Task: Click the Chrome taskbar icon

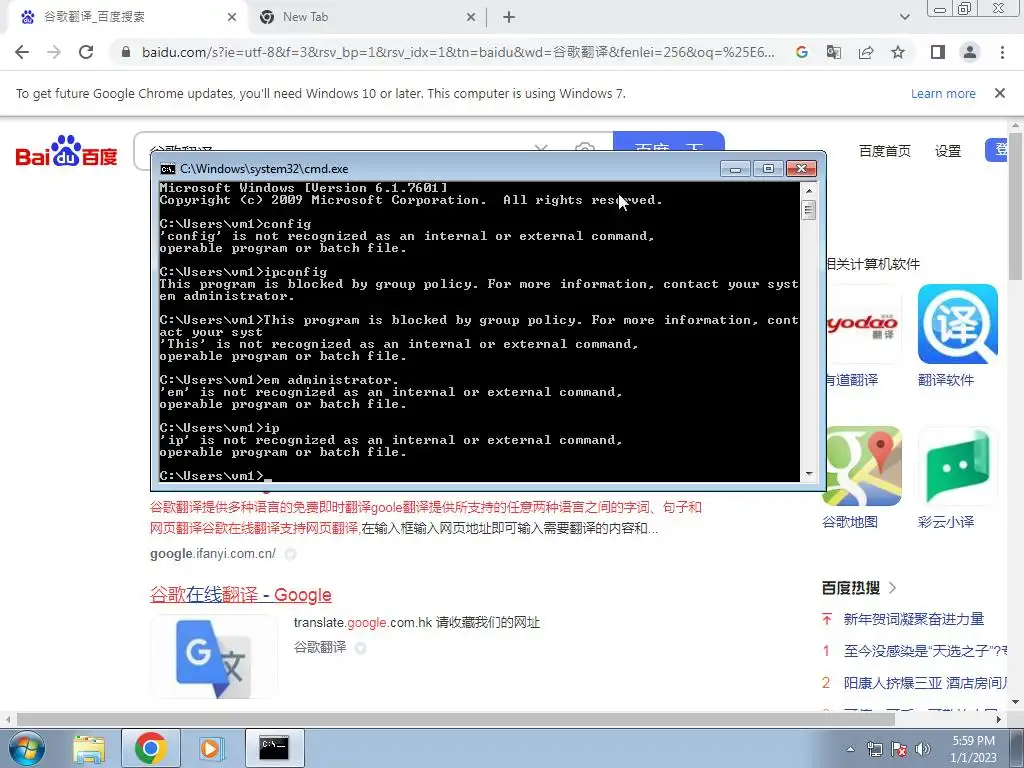Action: (150, 748)
